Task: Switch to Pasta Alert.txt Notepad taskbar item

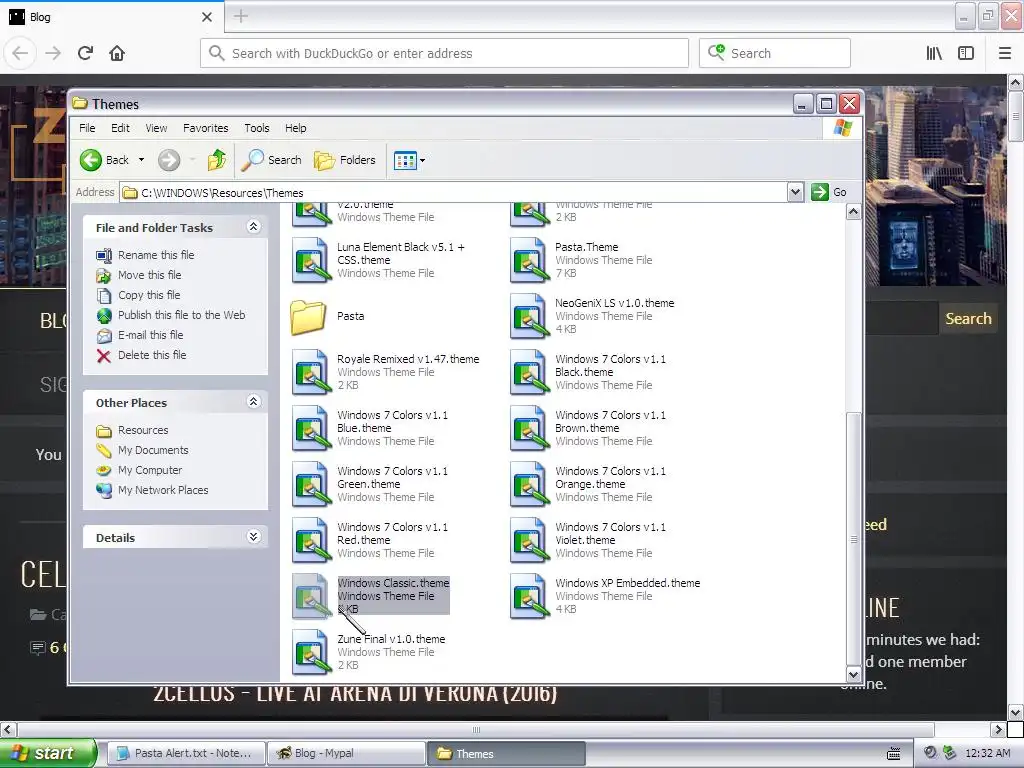Action: click(186, 753)
